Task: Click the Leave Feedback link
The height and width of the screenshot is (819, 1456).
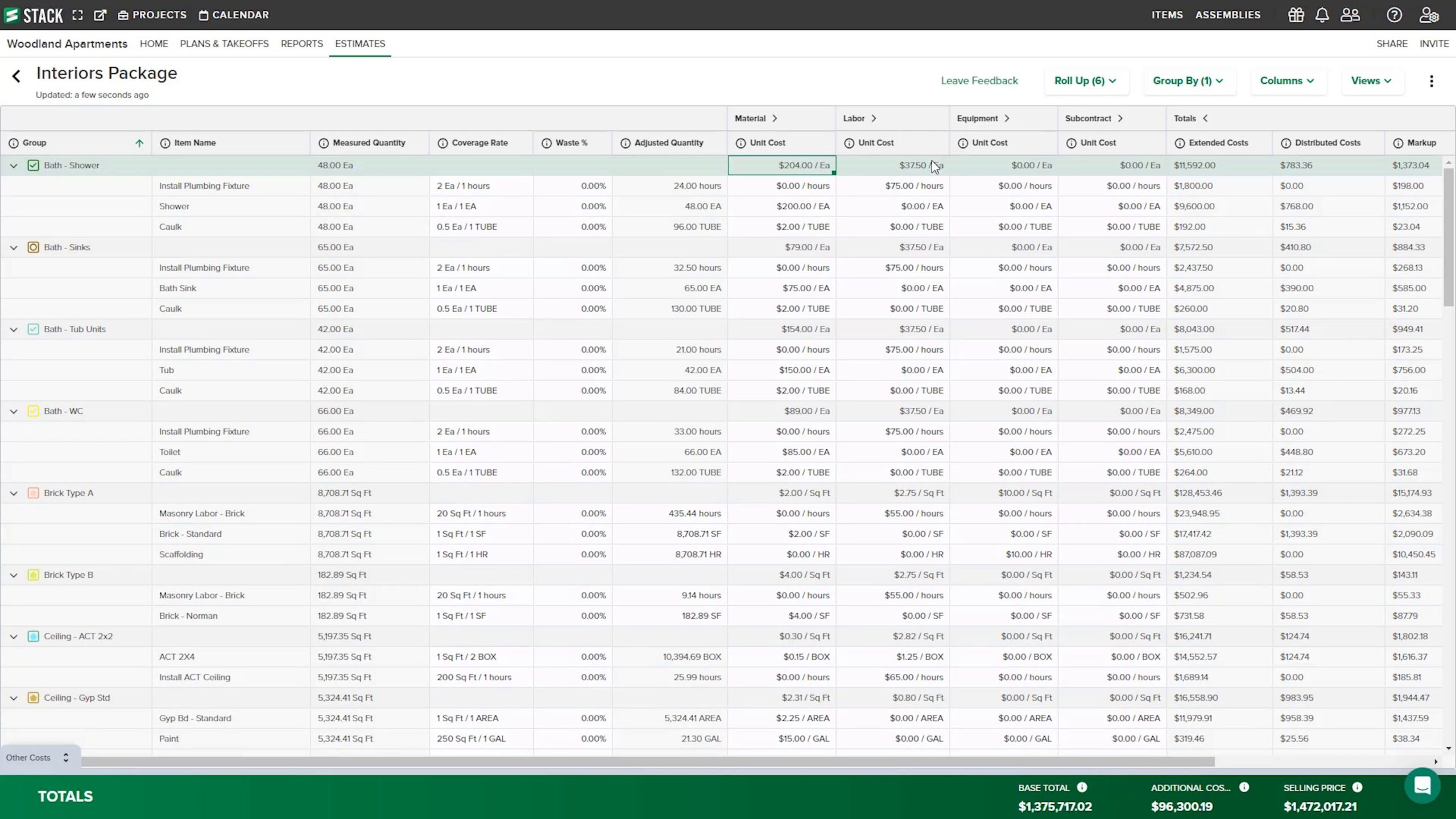Action: [979, 80]
